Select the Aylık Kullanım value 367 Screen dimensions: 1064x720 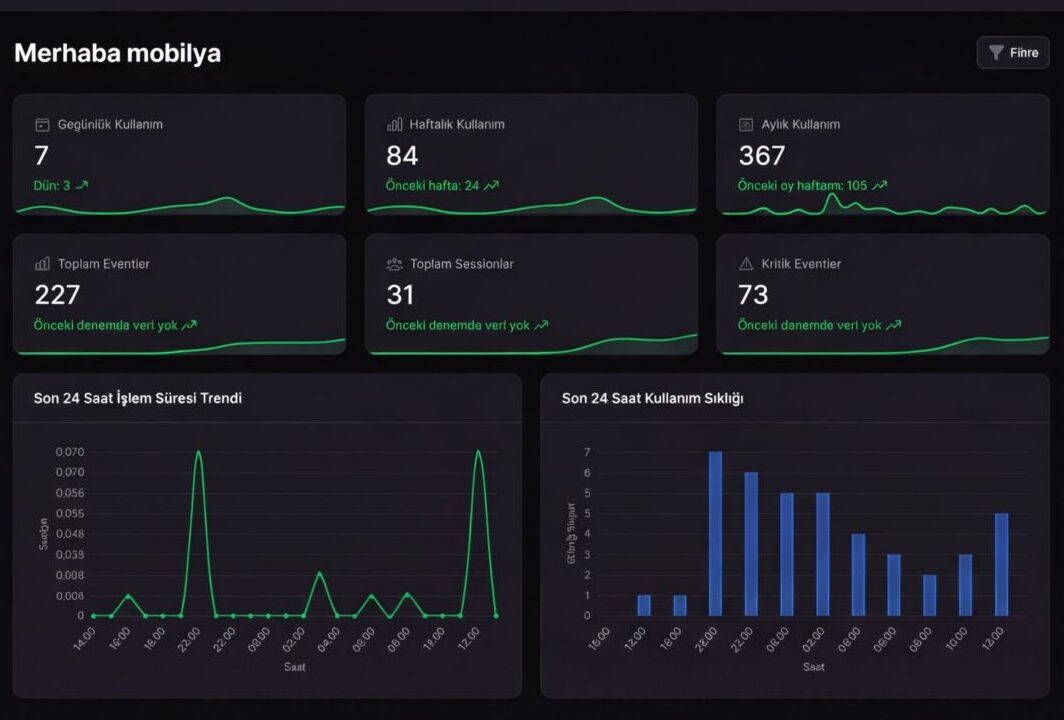(x=762, y=156)
